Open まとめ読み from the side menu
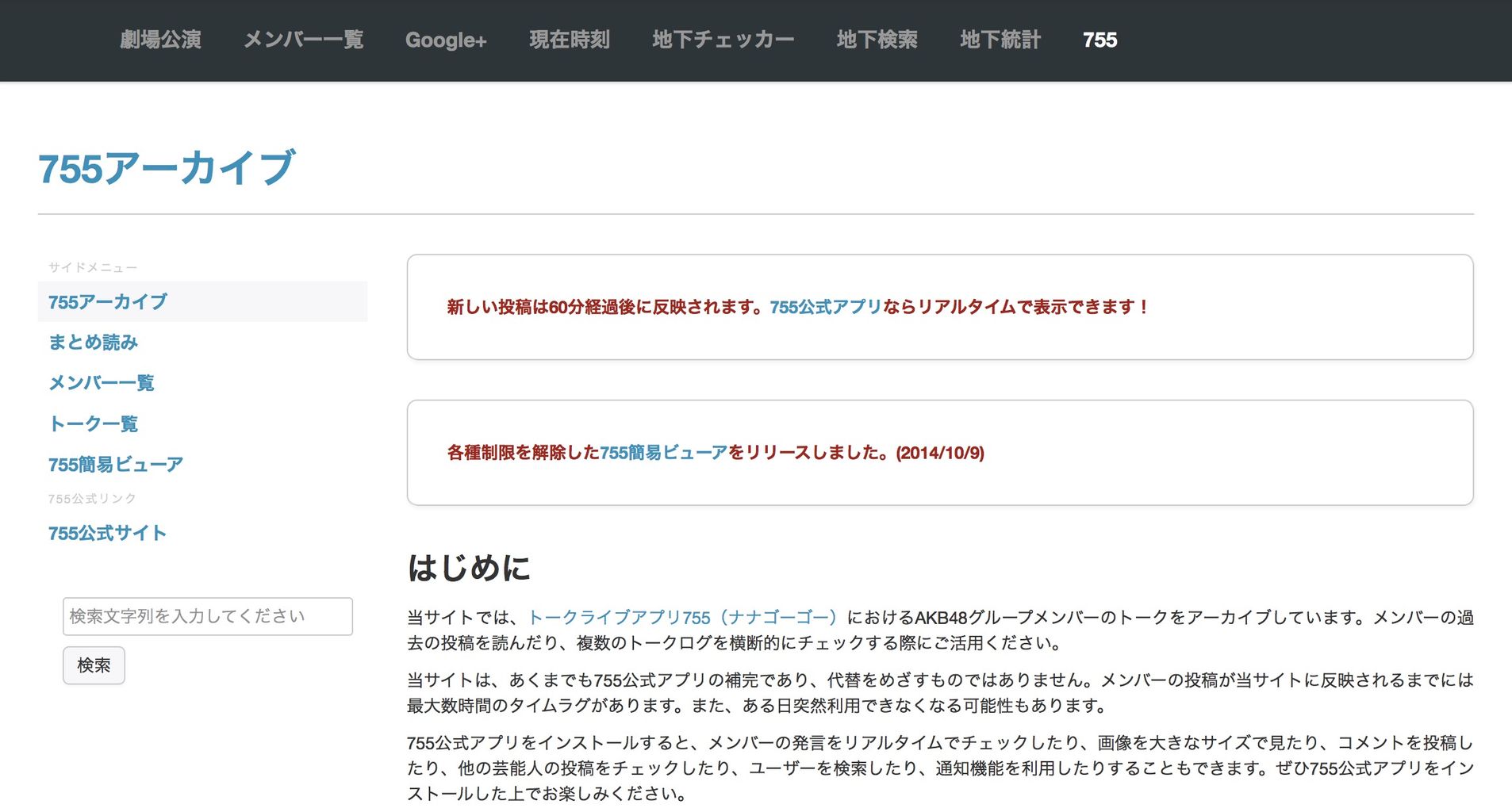 (94, 342)
